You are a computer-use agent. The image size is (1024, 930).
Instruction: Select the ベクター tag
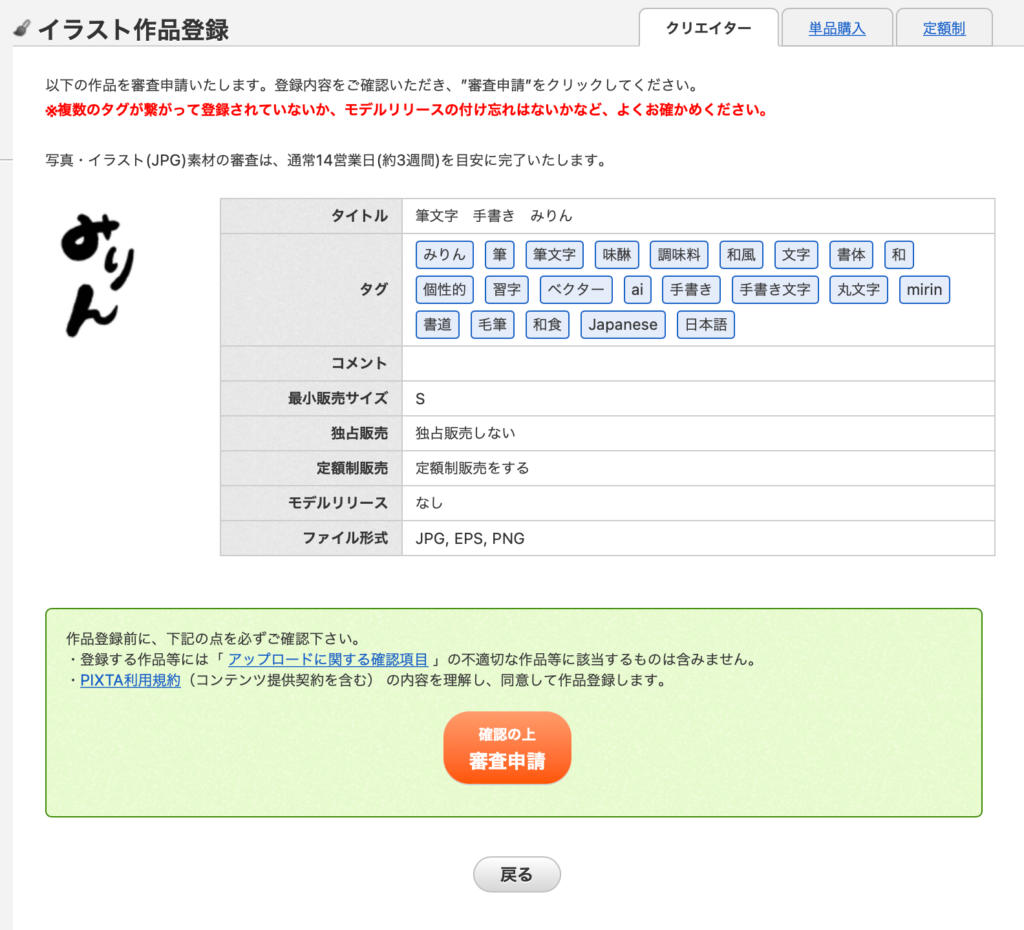575,289
